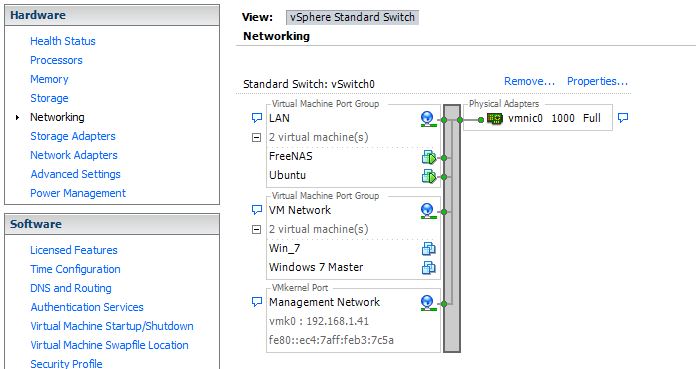Open Health Status hardware page
The height and width of the screenshot is (369, 696).
pos(63,41)
